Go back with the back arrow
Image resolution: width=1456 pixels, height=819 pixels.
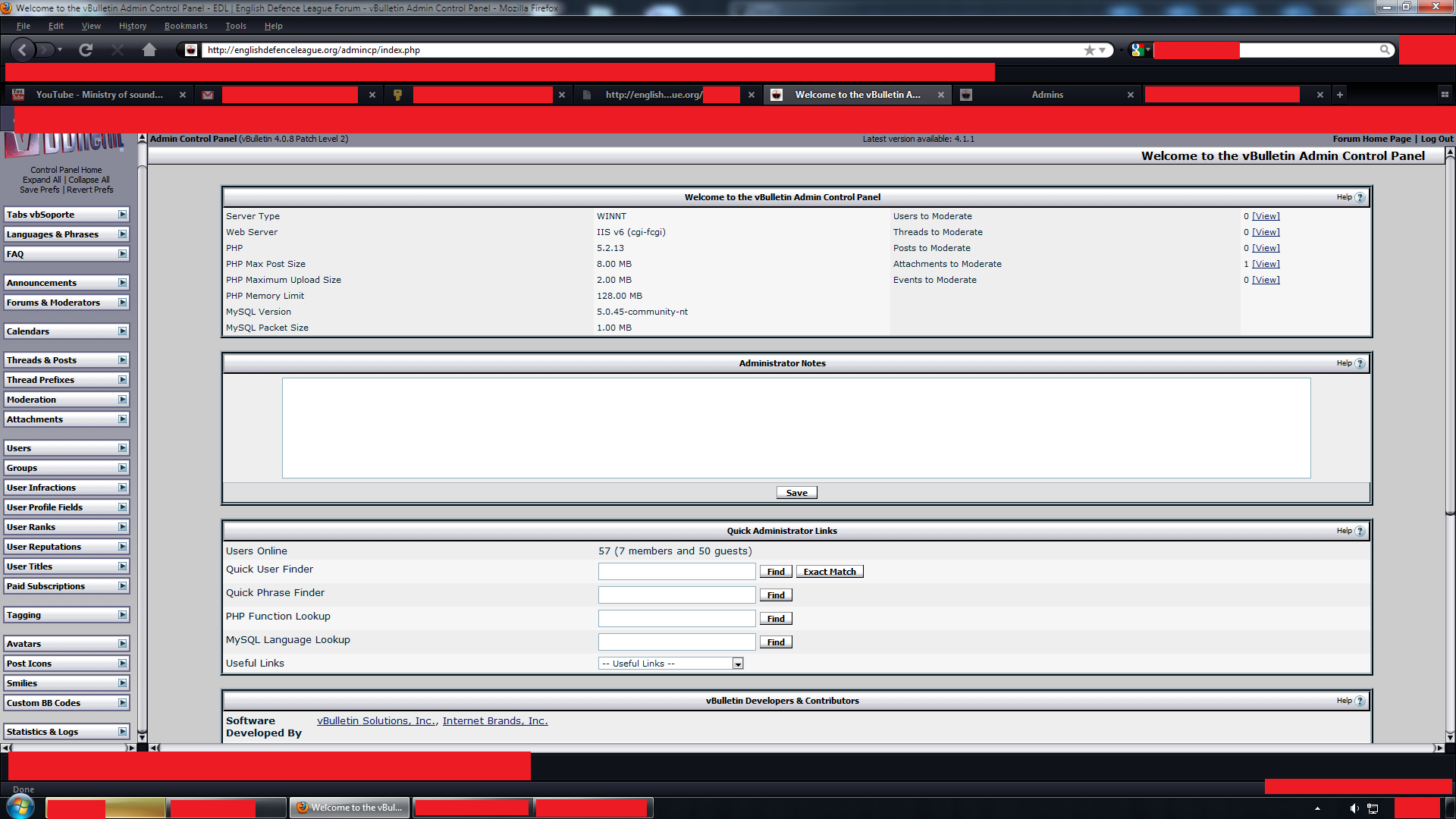coord(23,50)
